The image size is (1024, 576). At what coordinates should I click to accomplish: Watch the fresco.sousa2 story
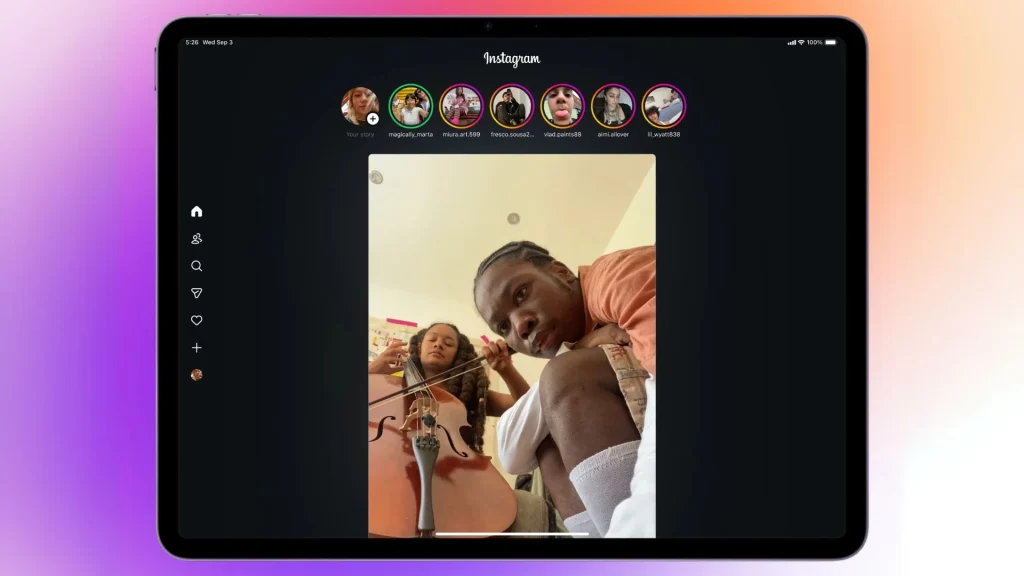[x=512, y=106]
